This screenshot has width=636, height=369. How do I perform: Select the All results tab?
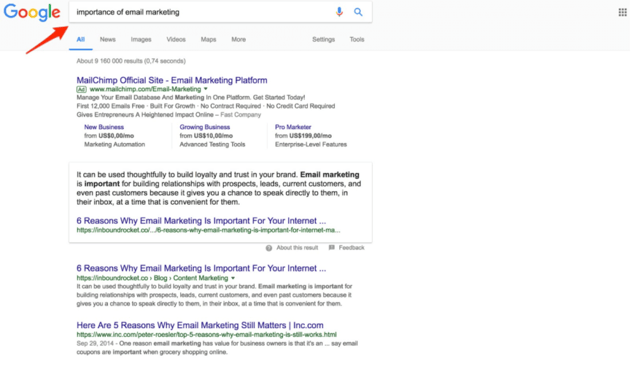pos(81,39)
